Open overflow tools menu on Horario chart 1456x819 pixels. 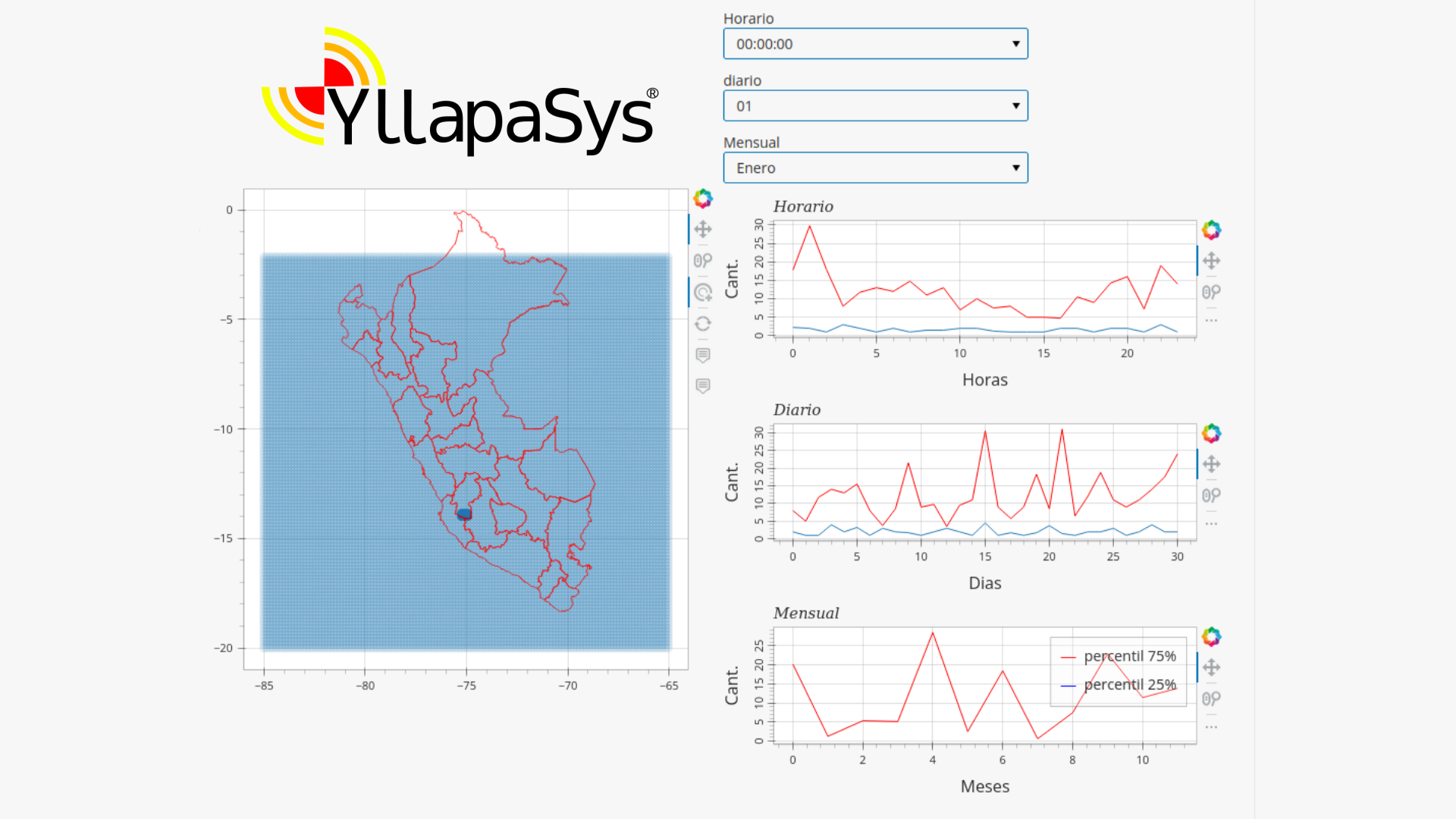[x=1211, y=320]
